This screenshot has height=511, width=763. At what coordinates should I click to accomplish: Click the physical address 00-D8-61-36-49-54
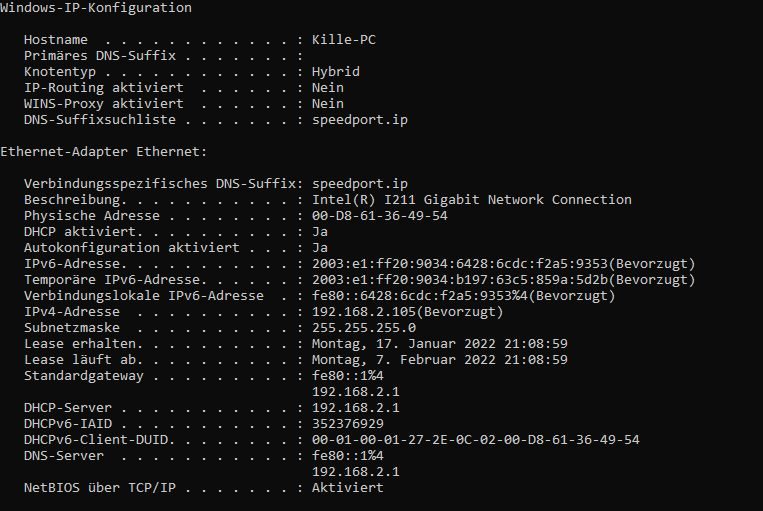[380, 216]
